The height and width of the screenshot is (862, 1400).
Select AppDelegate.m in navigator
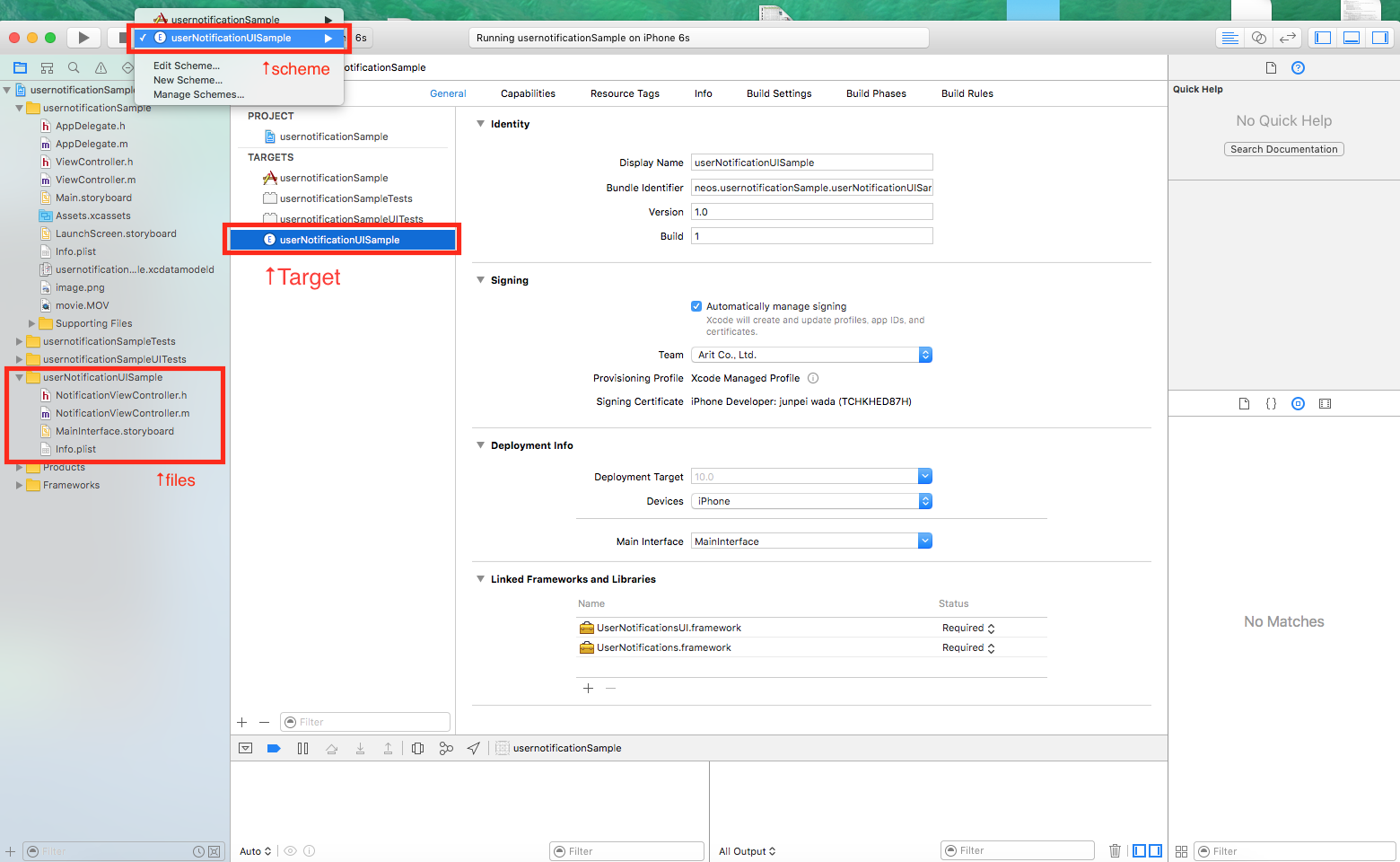92,144
